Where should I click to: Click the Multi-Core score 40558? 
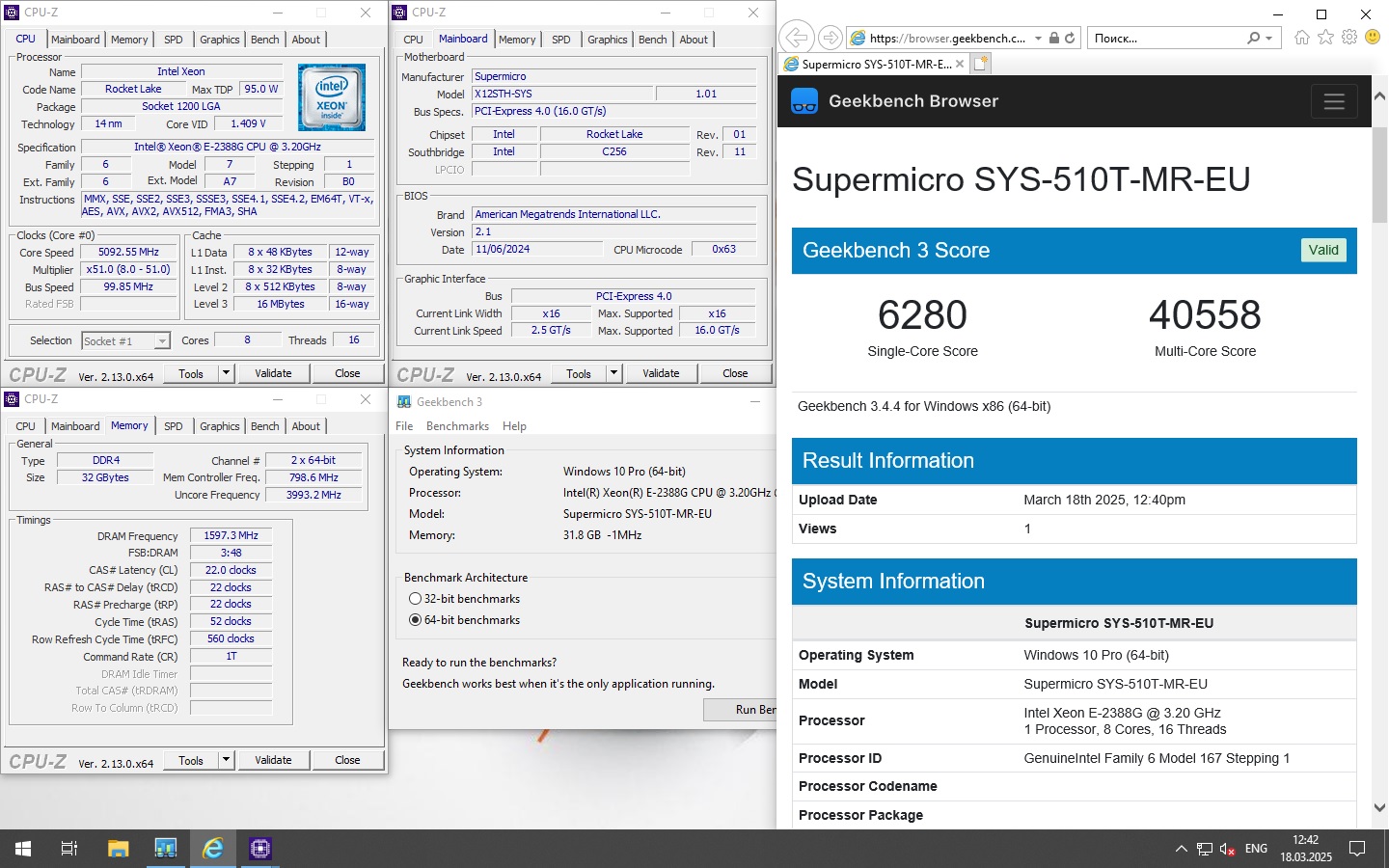click(x=1205, y=315)
